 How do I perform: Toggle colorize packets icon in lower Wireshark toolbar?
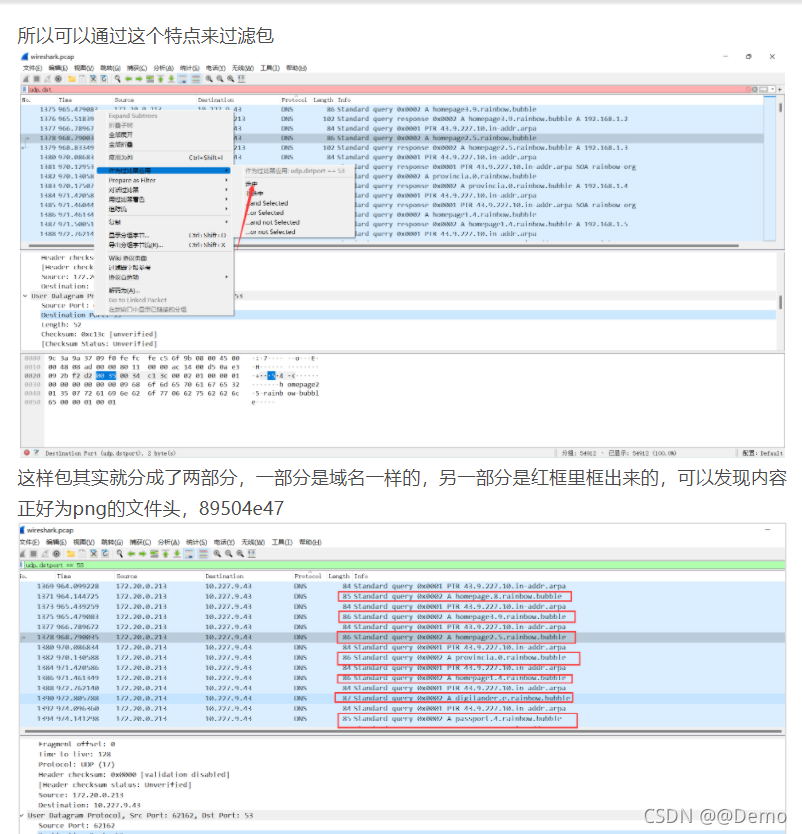click(203, 554)
